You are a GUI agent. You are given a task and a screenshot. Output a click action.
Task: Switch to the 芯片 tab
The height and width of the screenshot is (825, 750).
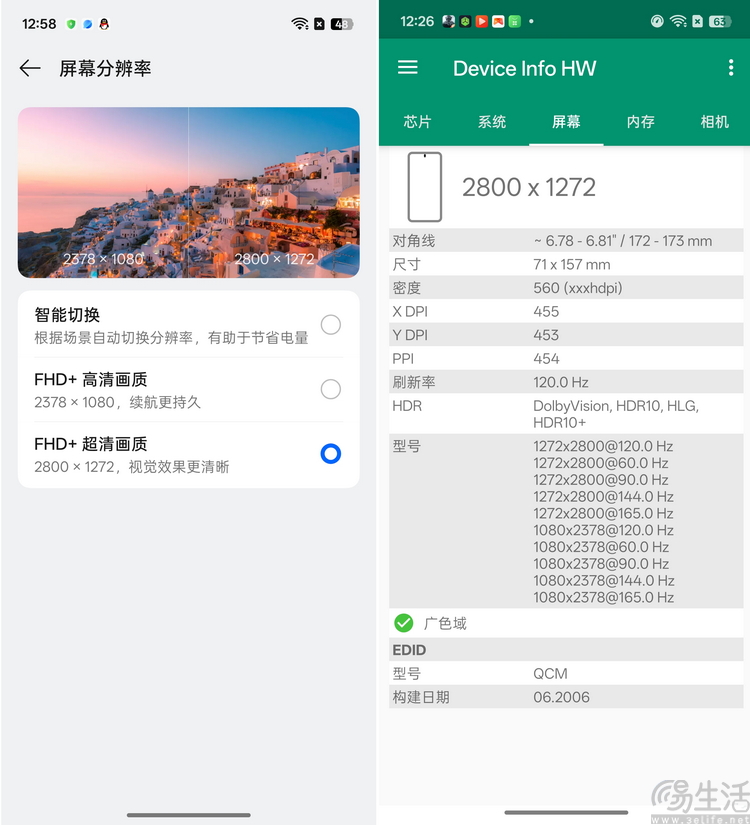pos(417,121)
